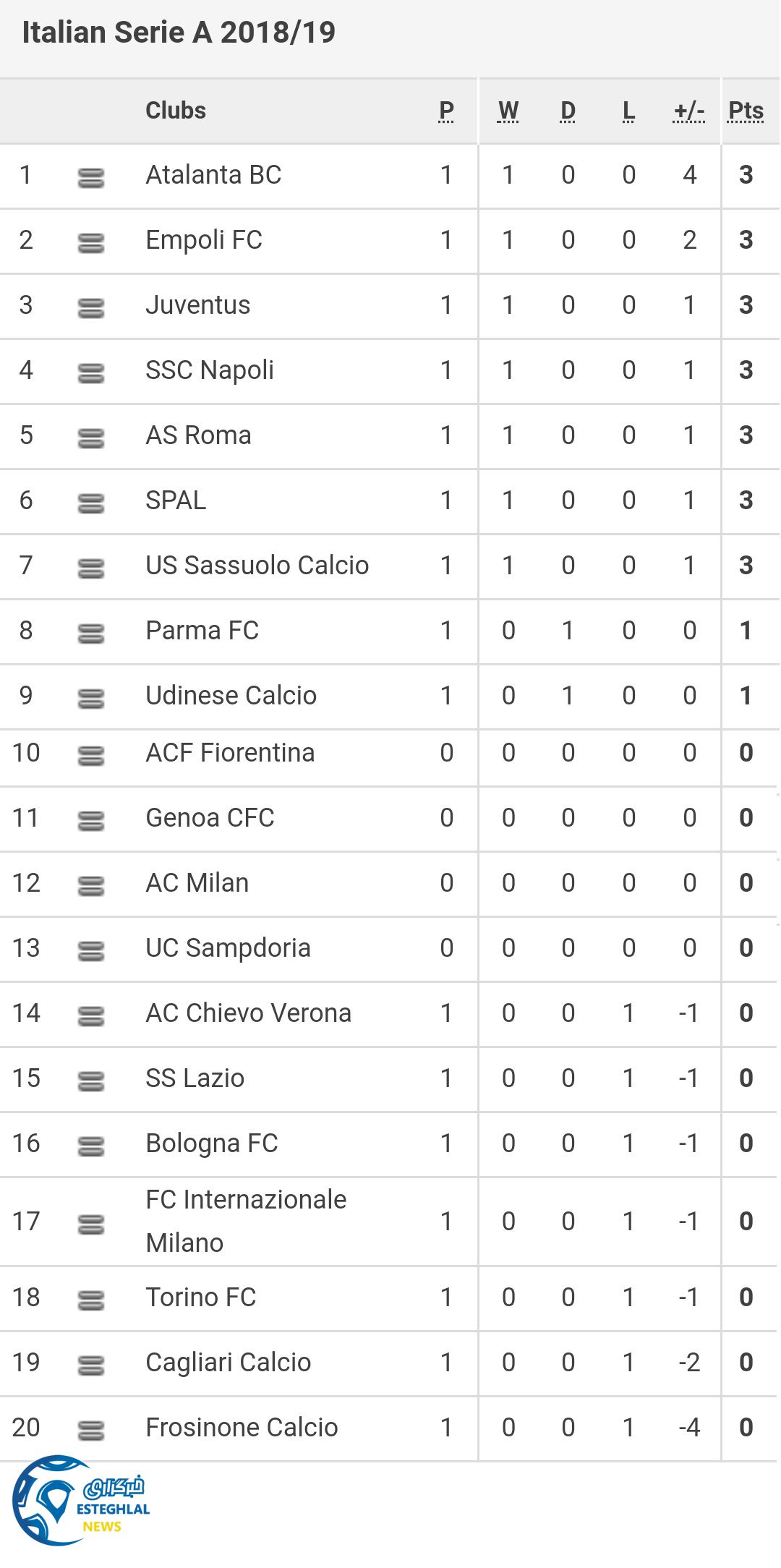This screenshot has width=781, height=1568.
Task: Click the position-unchanged icon beside Frosinone Calcio
Action: pos(91,1430)
